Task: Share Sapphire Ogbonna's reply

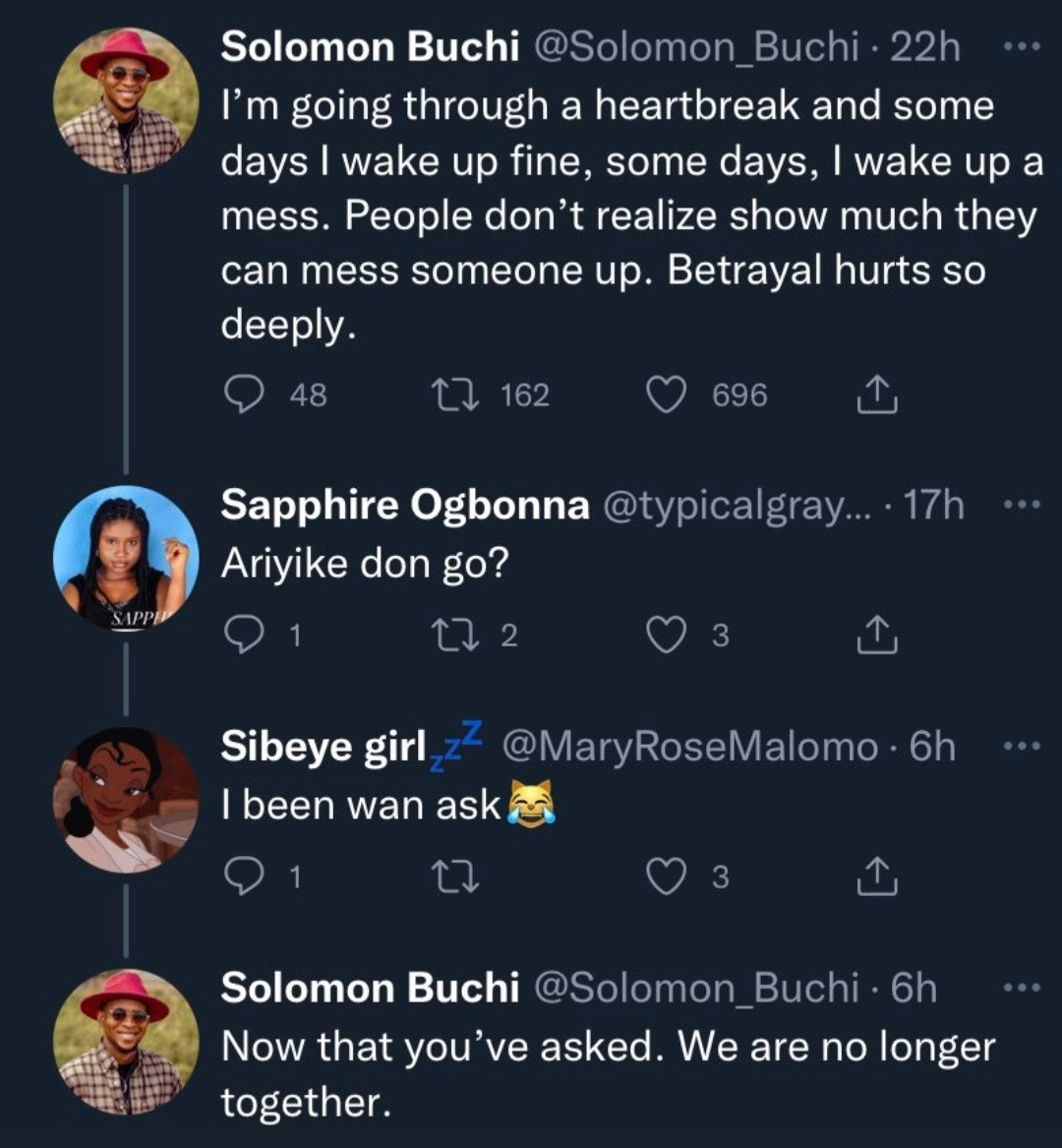Action: click(877, 636)
